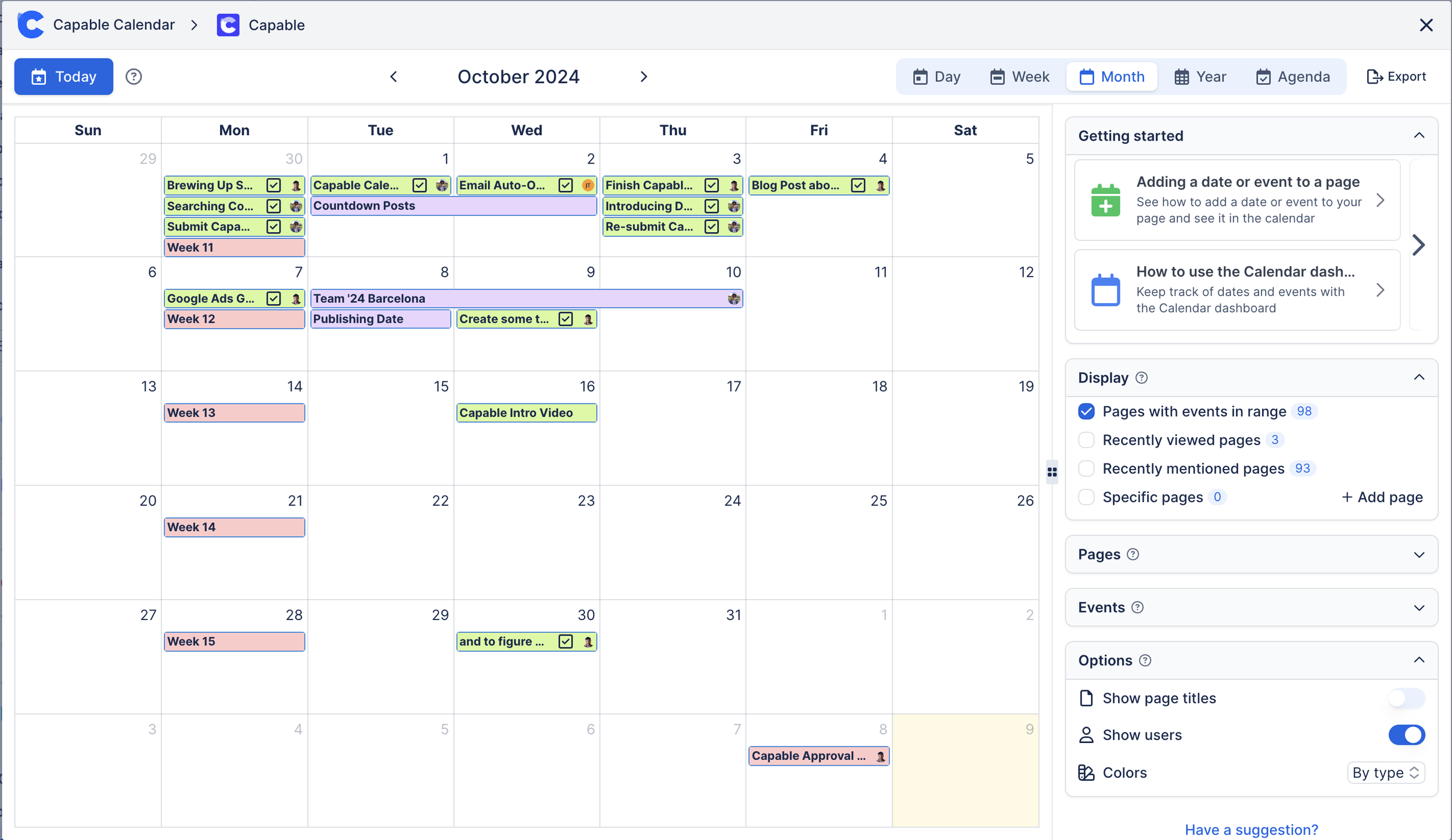Go to previous month arrow
This screenshot has width=1452, height=840.
393,77
